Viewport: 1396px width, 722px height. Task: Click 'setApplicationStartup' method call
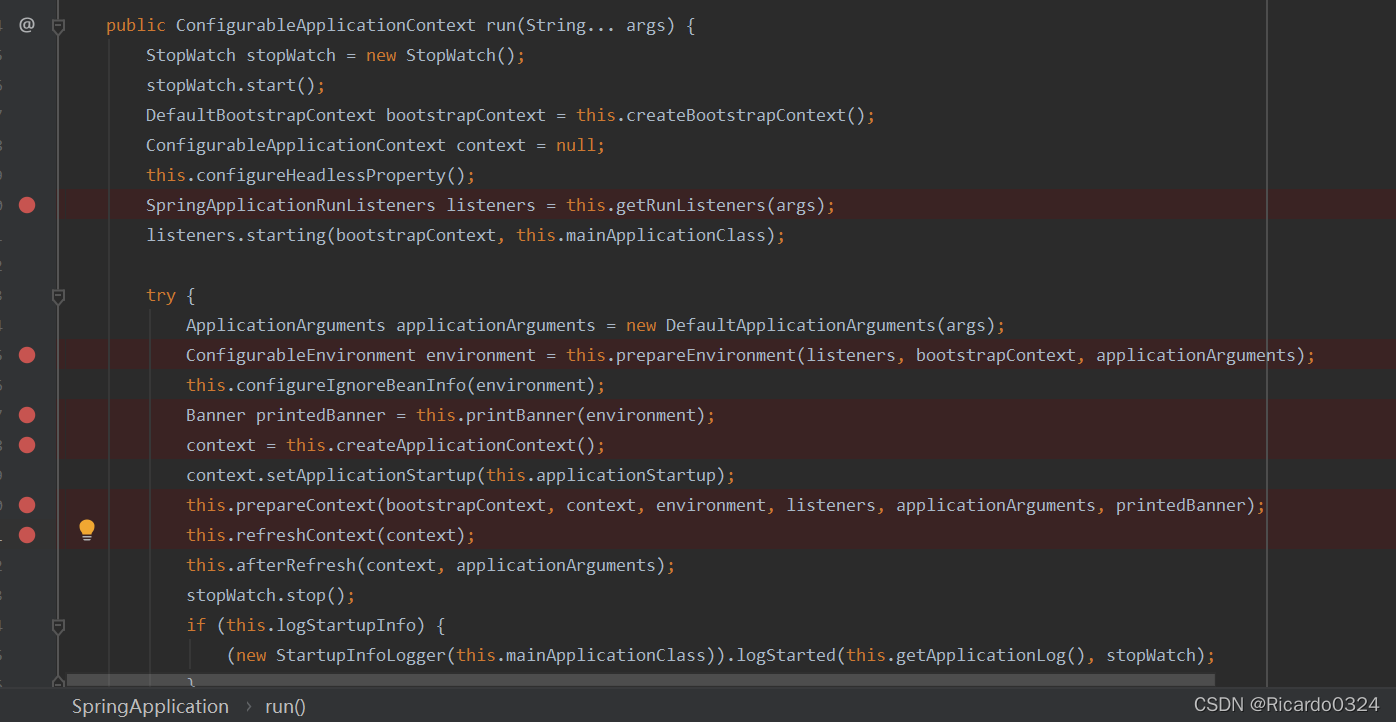click(371, 475)
